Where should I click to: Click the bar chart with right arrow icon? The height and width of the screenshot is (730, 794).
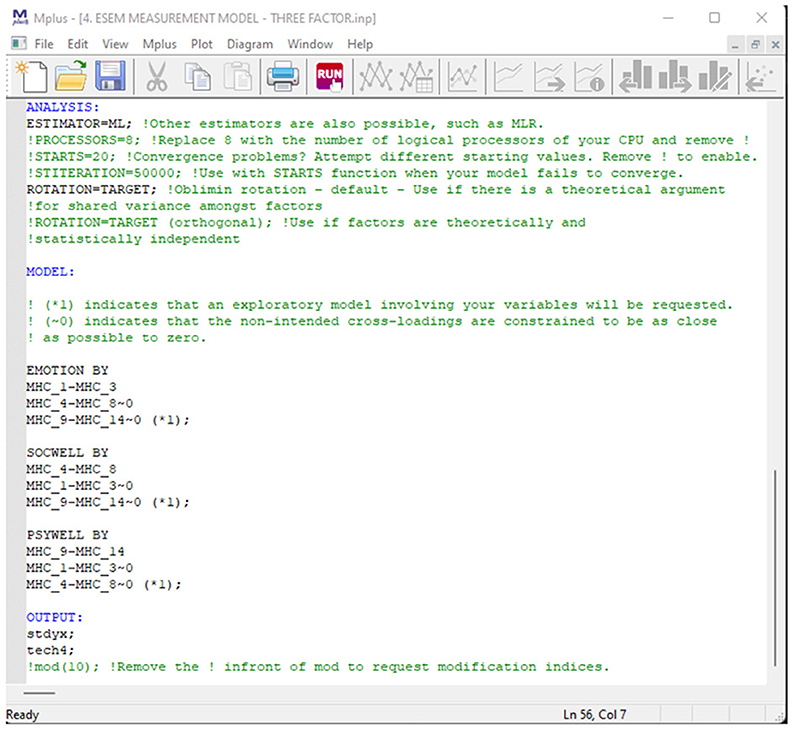coord(674,76)
